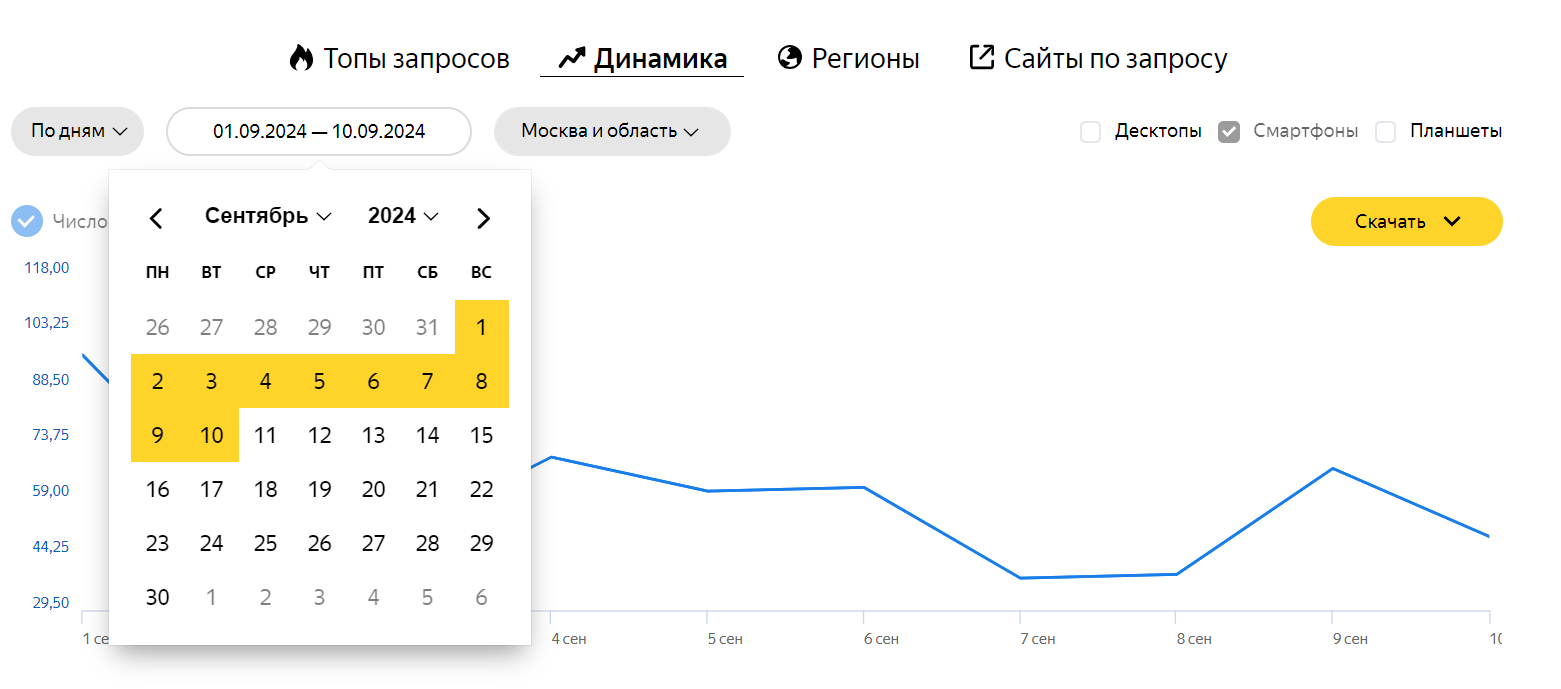Click the date range field 01.09.2024 — 10.09.2024

(318, 131)
